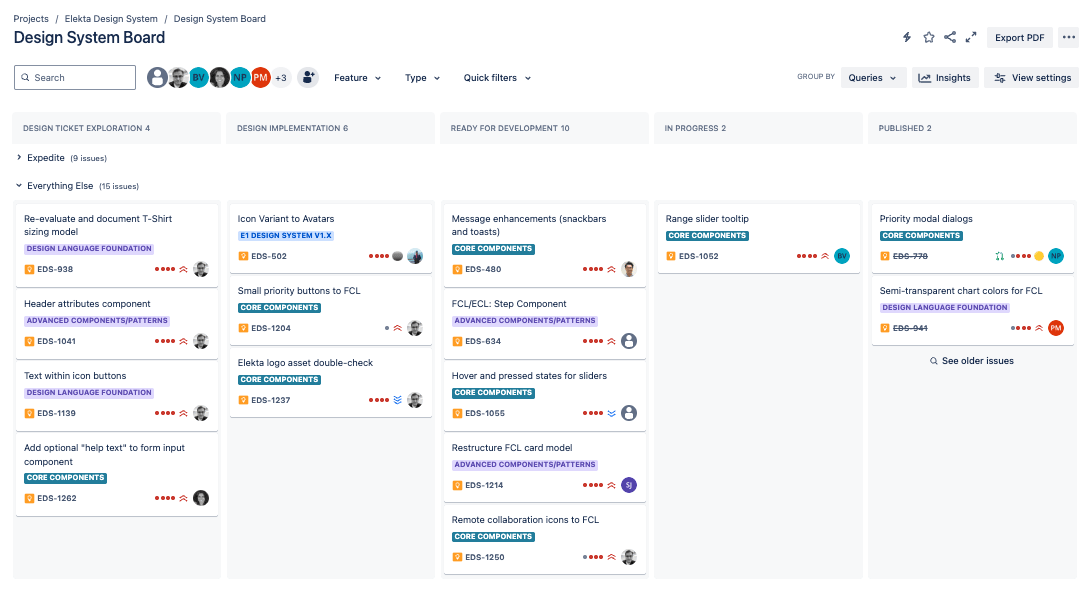
Task: Click the add people icon beside avatars
Action: point(307,77)
